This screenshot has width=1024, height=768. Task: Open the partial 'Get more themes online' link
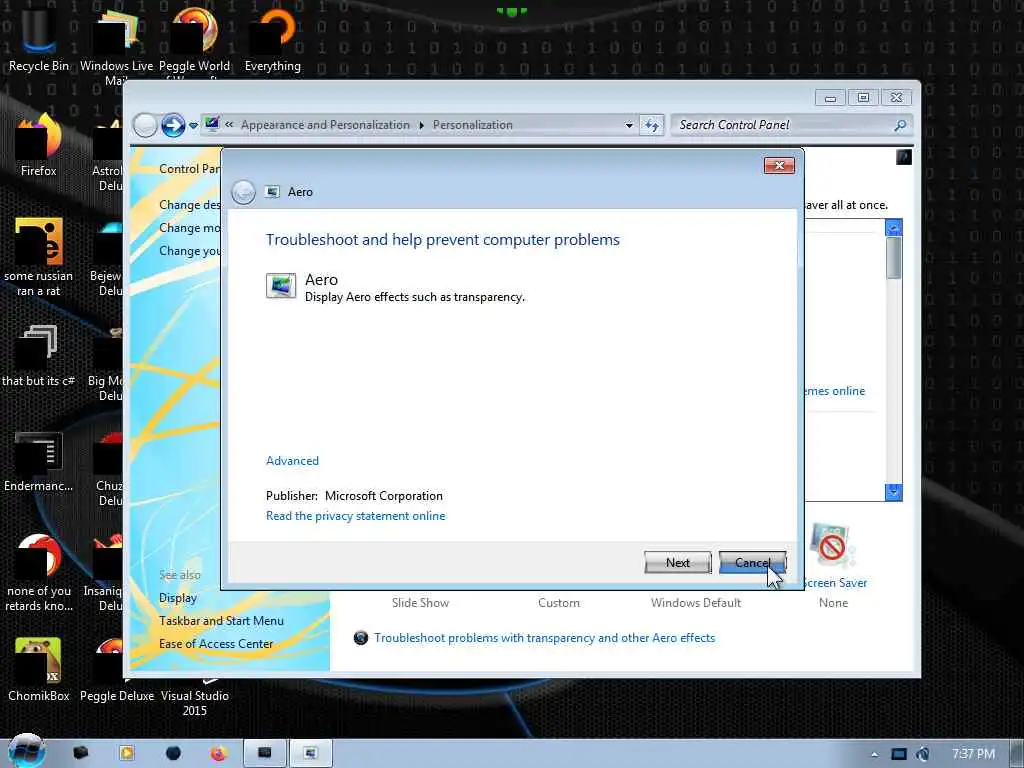(x=835, y=391)
